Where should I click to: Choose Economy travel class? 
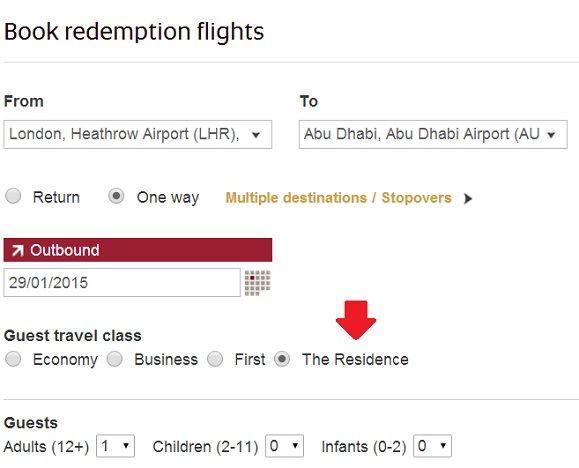13,359
